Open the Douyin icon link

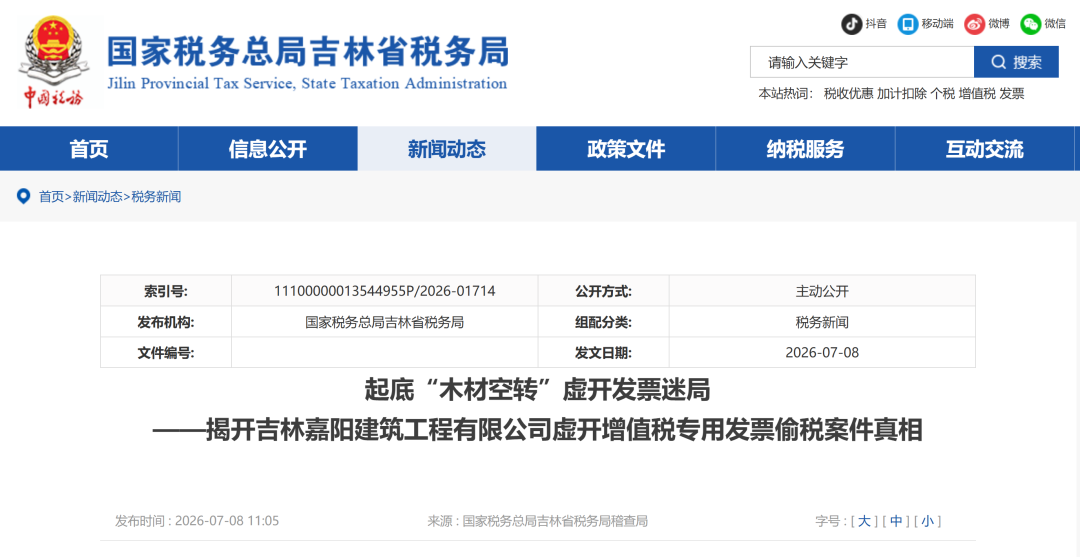[x=851, y=24]
